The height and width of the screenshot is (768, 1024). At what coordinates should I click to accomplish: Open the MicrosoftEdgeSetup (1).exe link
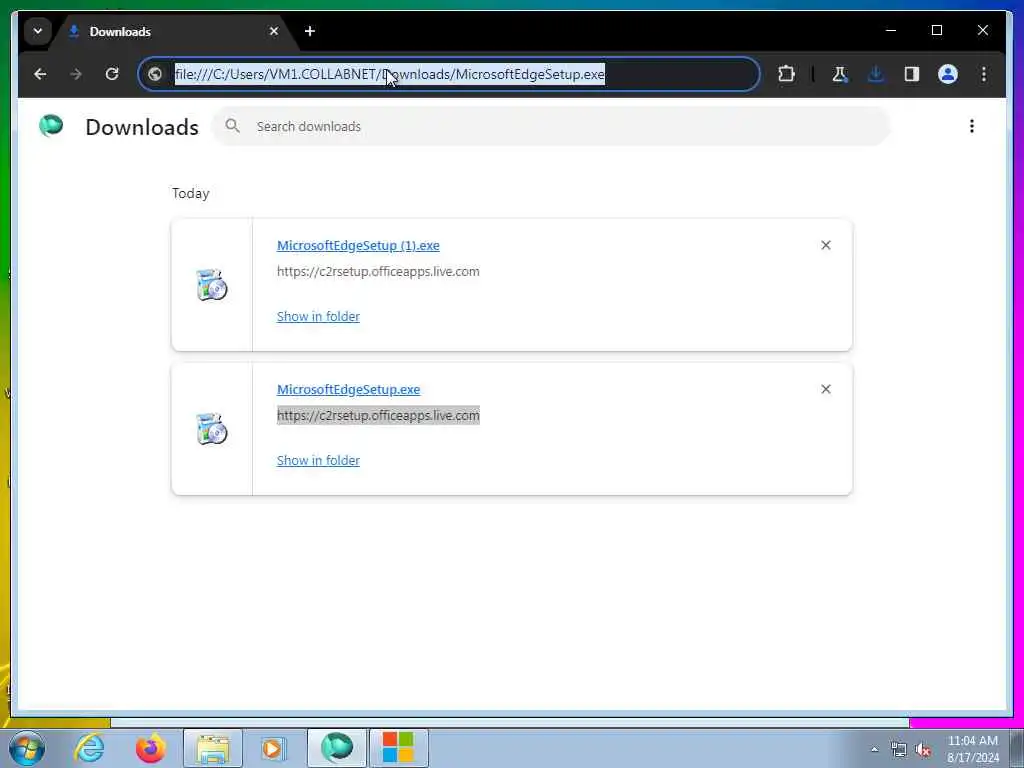coord(358,246)
